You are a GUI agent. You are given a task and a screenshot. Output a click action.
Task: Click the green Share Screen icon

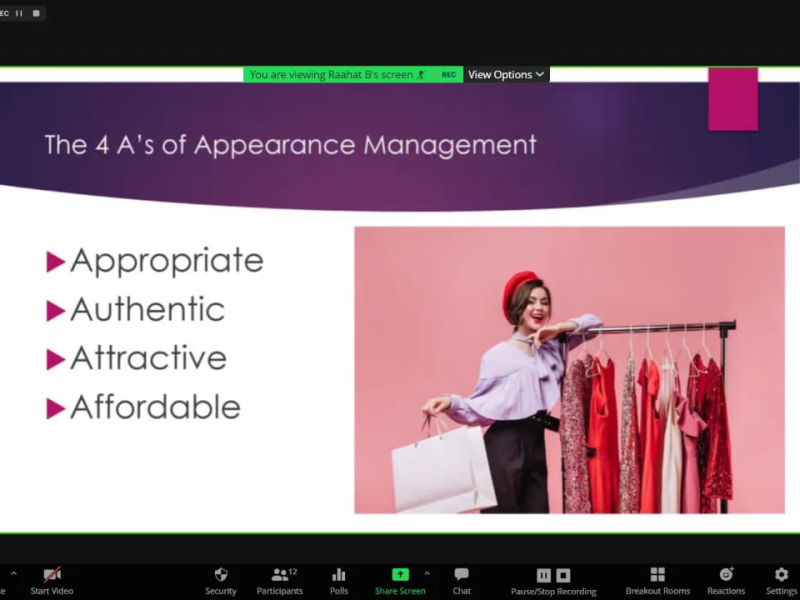(x=400, y=575)
